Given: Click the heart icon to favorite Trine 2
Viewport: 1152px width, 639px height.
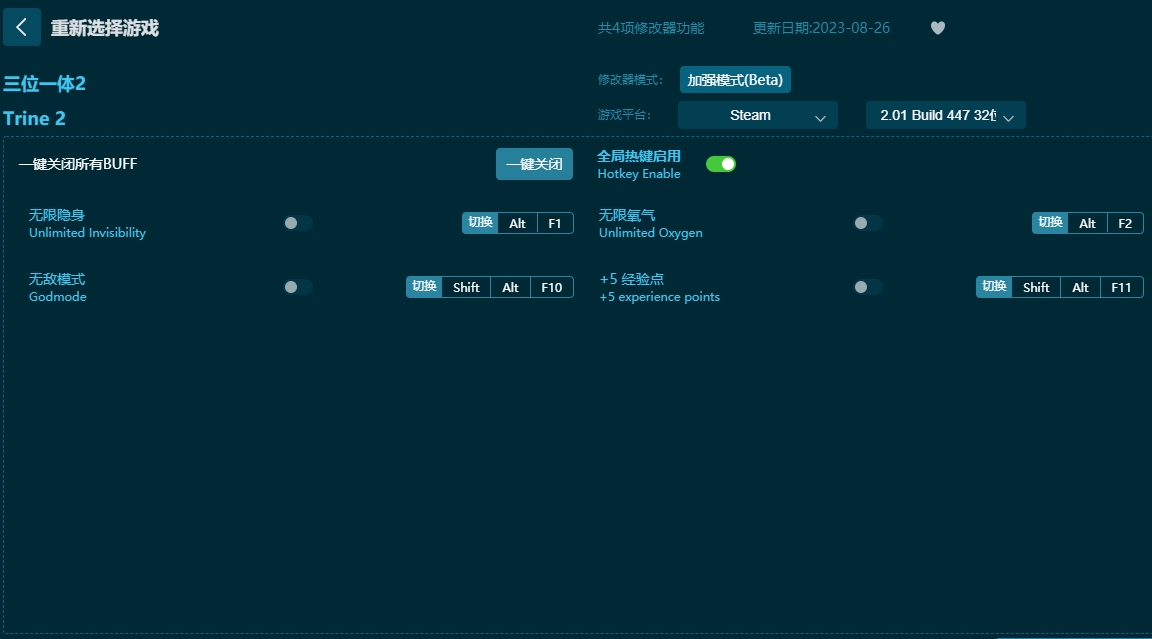Looking at the screenshot, I should point(938,28).
